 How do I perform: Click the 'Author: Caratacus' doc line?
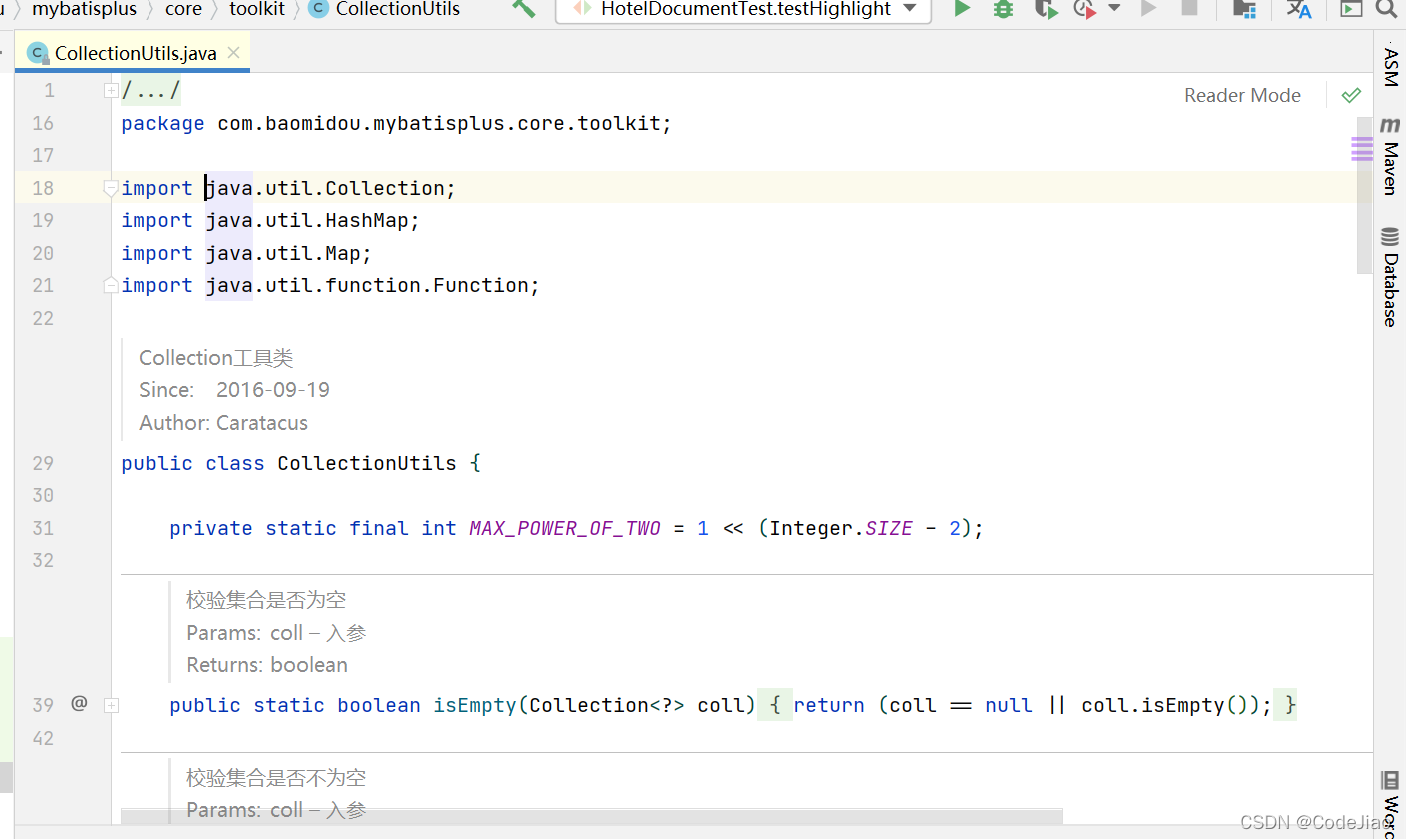click(x=223, y=423)
